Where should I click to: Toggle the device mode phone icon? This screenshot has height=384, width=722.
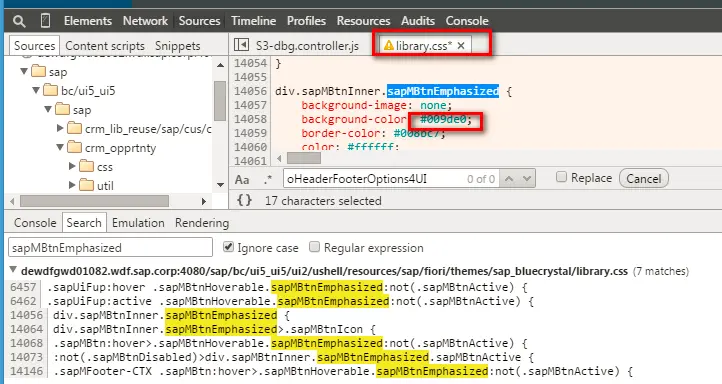[x=45, y=21]
